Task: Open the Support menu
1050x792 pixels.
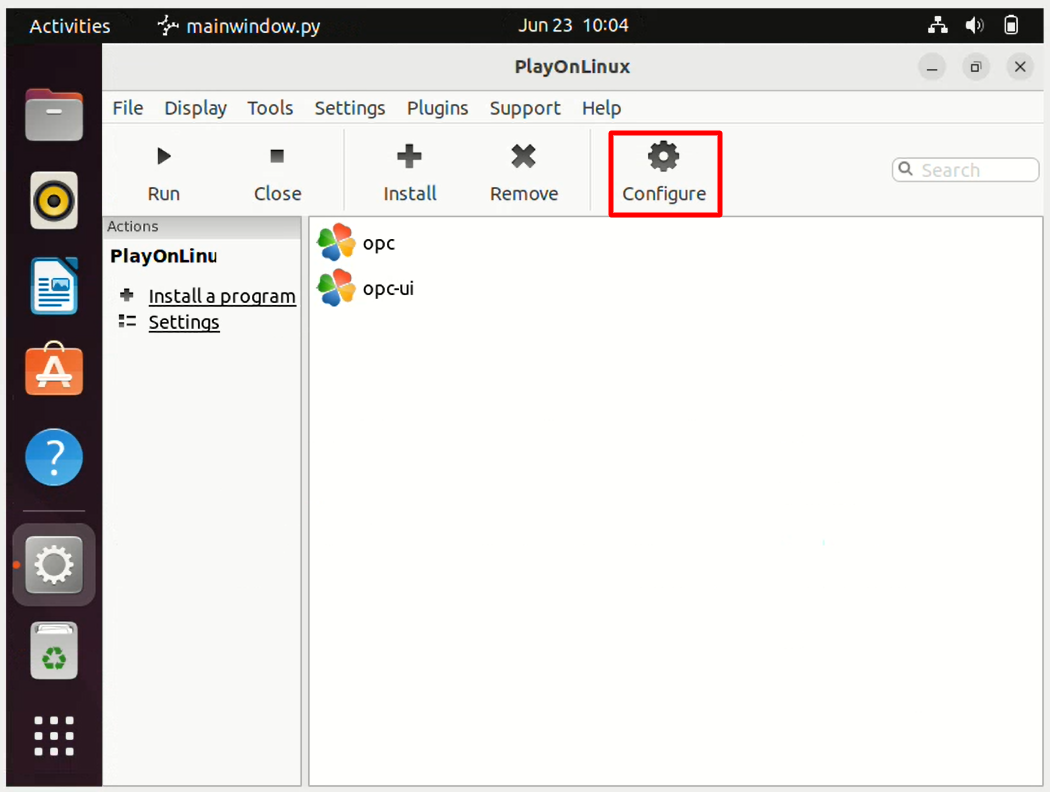Action: coord(525,108)
